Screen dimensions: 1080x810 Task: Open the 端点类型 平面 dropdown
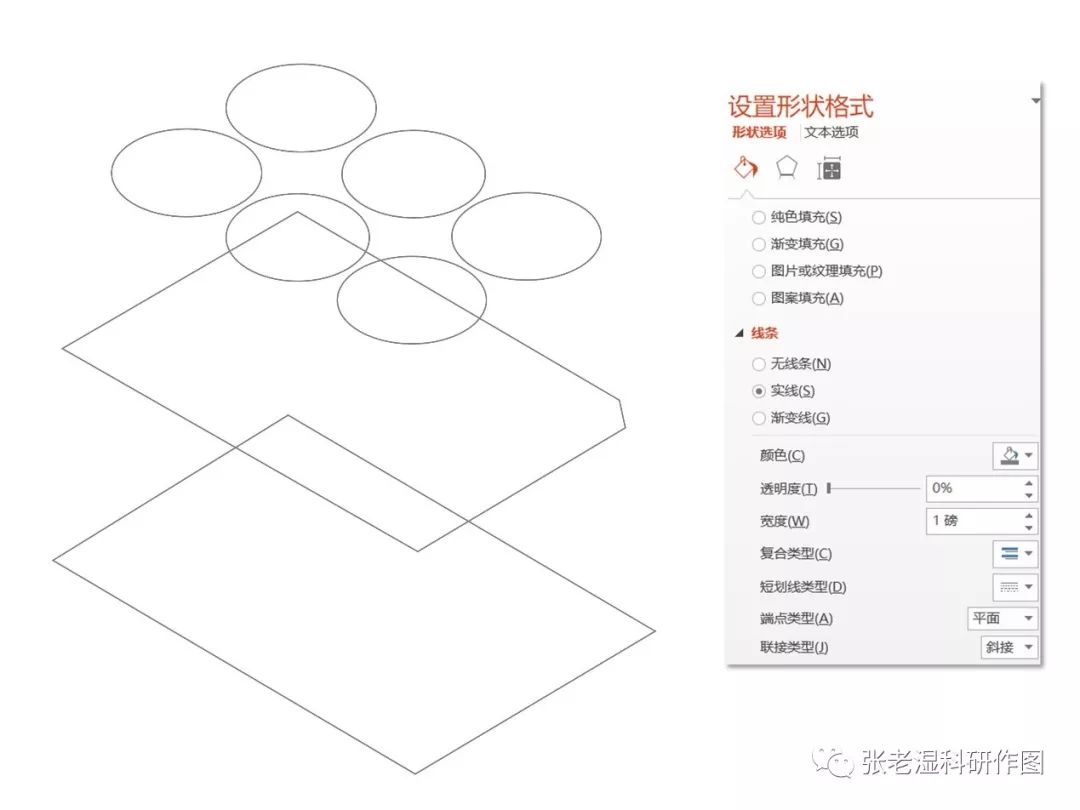(x=1003, y=618)
